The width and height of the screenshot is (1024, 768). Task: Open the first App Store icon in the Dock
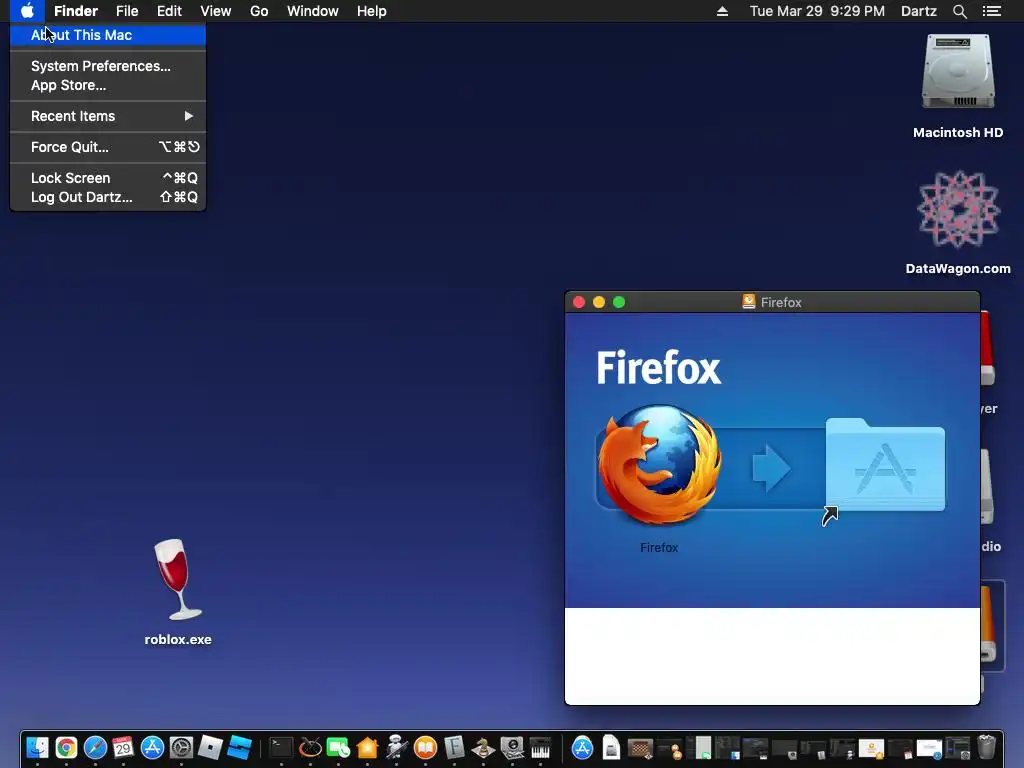[152, 747]
